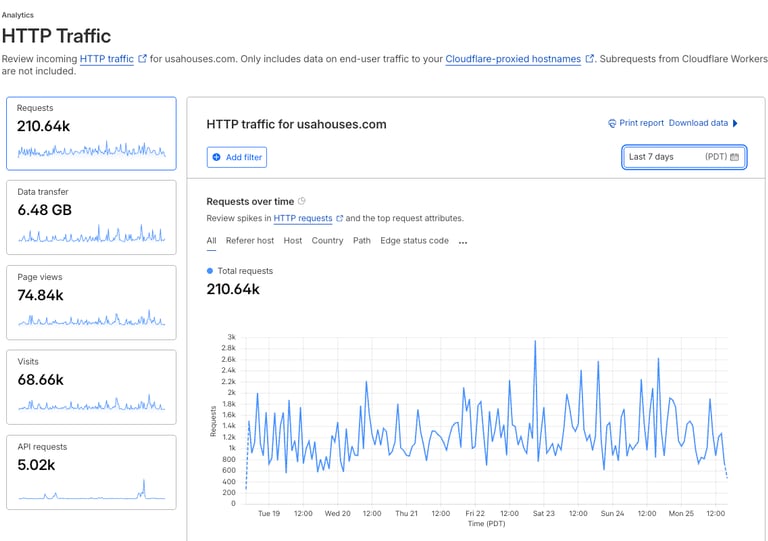768x541 pixels.
Task: Select the Visits 68.66k card
Action: [91, 387]
